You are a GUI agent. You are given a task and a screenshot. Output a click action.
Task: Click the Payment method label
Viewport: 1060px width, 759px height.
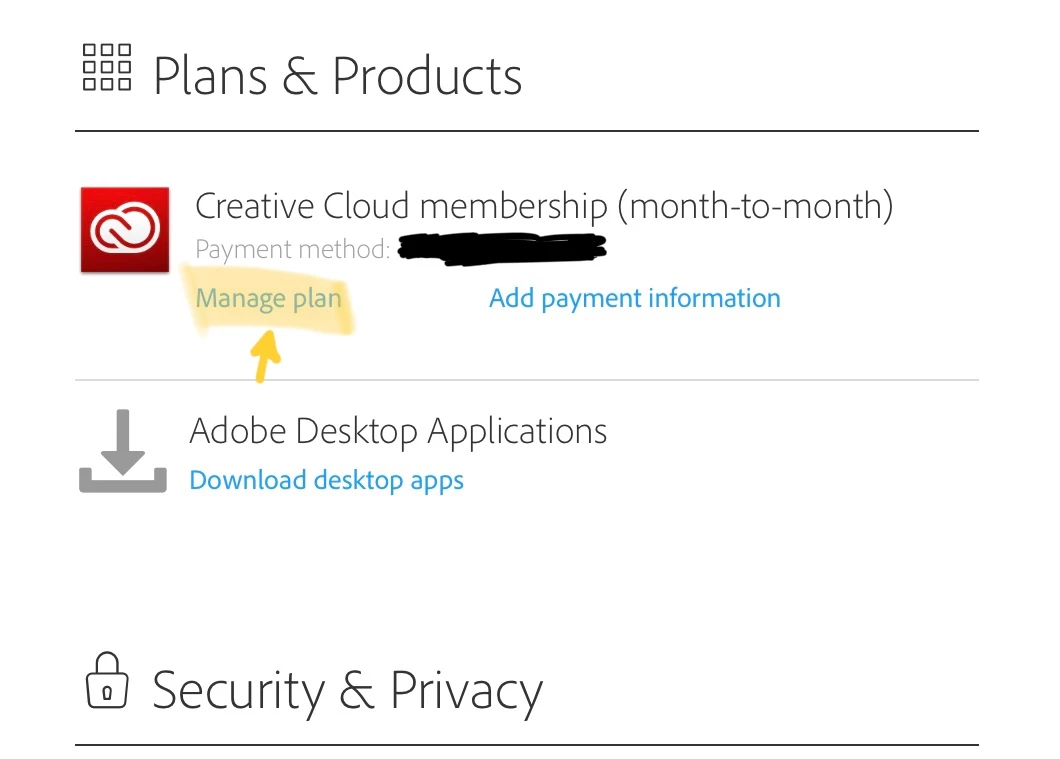[x=293, y=249]
